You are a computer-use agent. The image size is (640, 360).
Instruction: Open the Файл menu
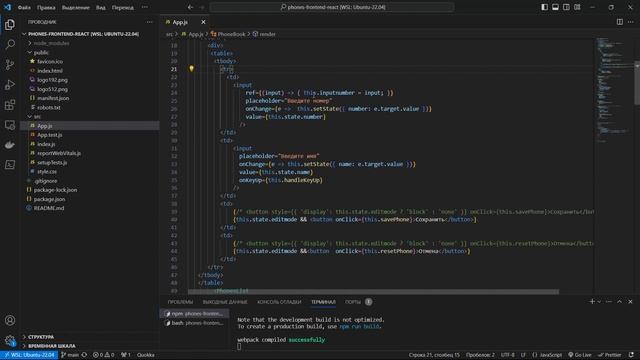click(x=24, y=7)
